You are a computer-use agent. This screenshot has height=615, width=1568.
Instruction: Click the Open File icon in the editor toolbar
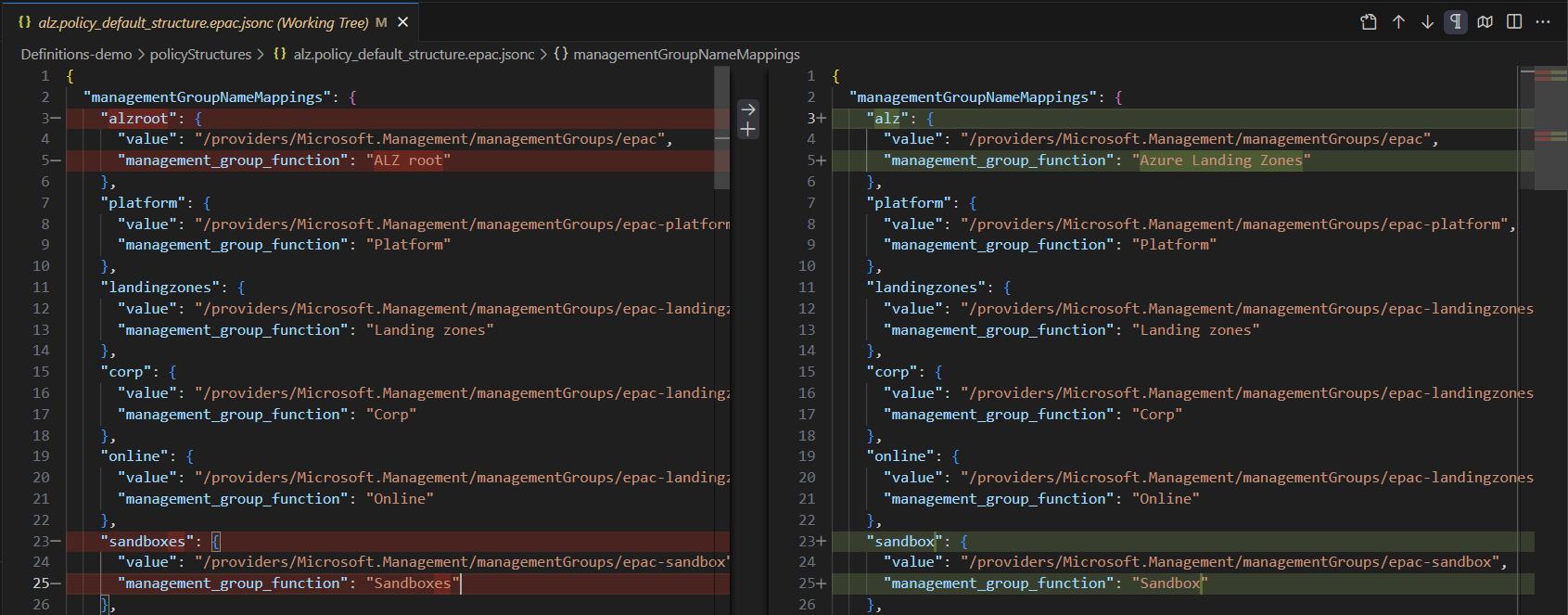tap(1369, 22)
